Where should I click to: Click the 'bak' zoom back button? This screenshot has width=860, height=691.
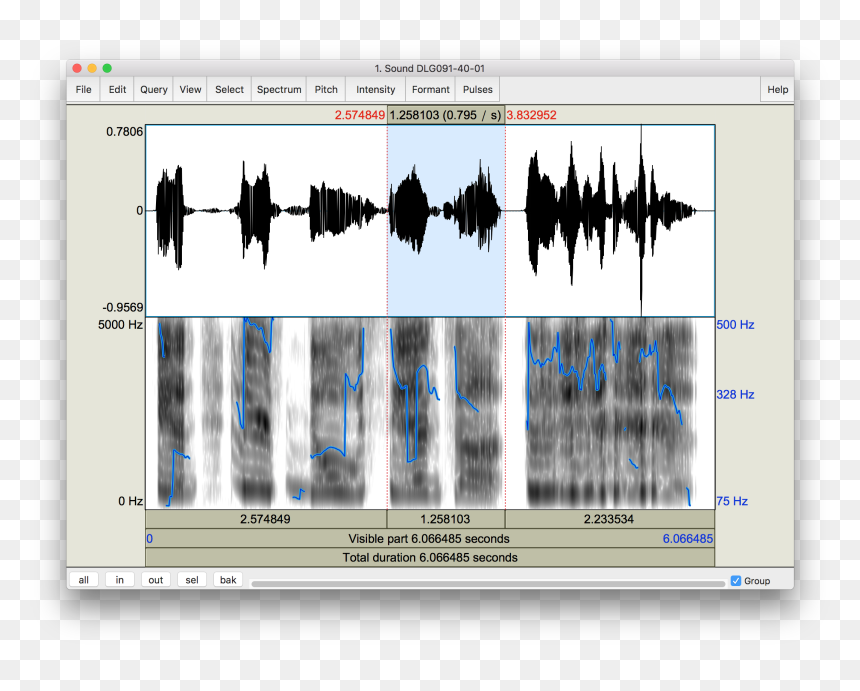pyautogui.click(x=228, y=580)
